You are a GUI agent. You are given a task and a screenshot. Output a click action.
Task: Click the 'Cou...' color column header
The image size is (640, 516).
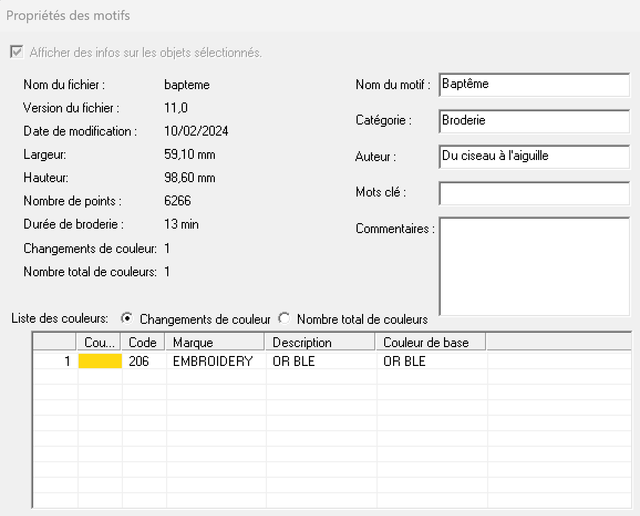100,343
